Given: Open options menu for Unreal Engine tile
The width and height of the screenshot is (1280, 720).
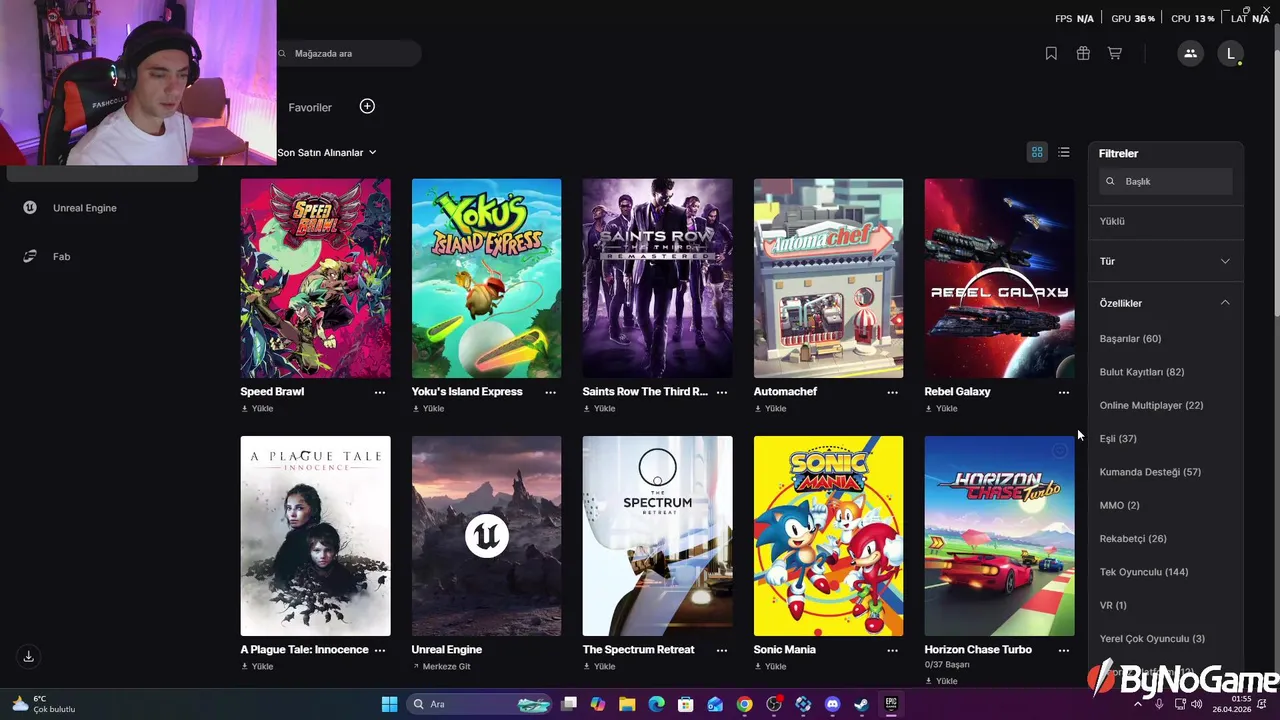Looking at the screenshot, I should tap(551, 650).
